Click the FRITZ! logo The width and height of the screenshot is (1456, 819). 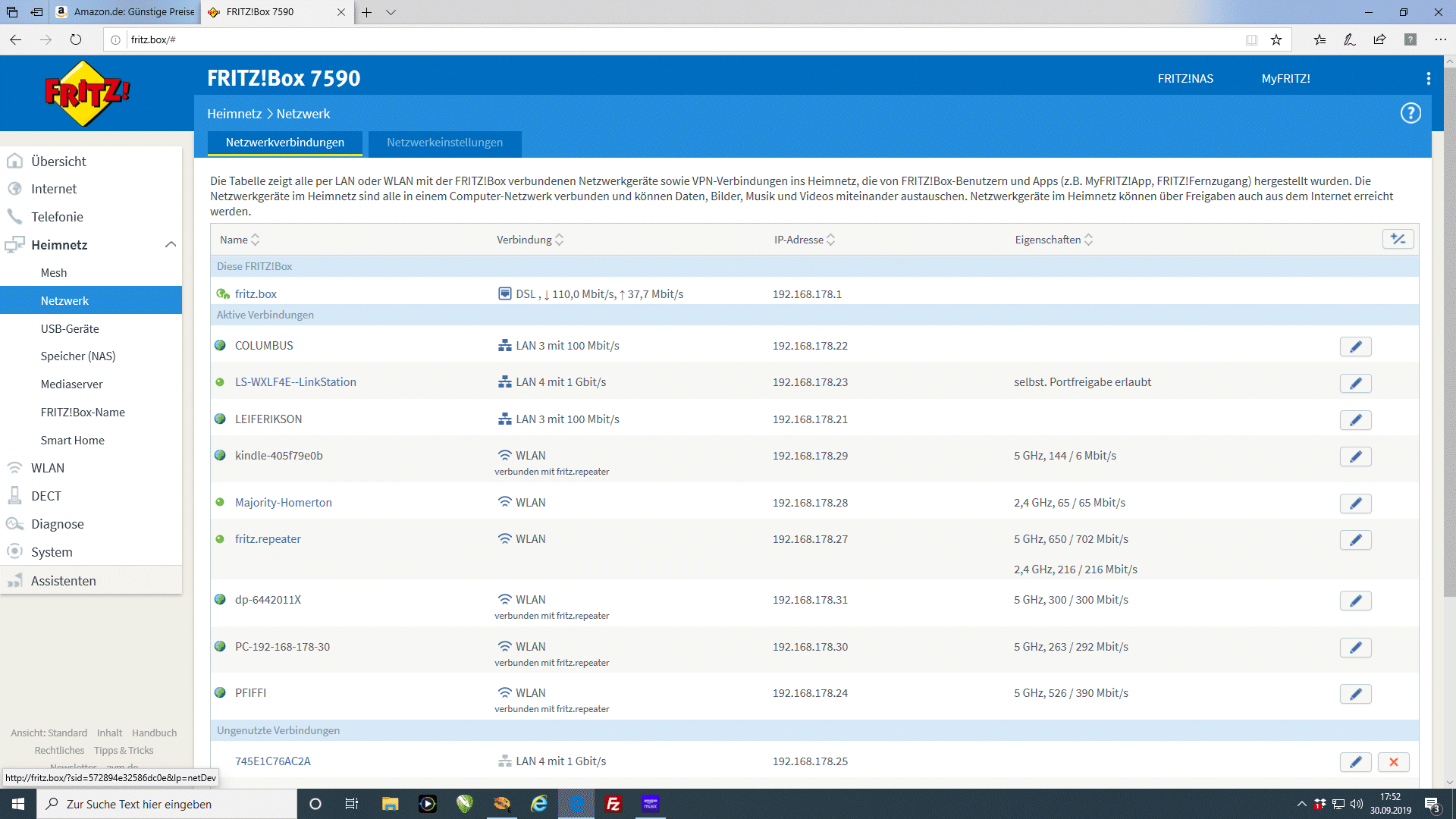pos(87,93)
